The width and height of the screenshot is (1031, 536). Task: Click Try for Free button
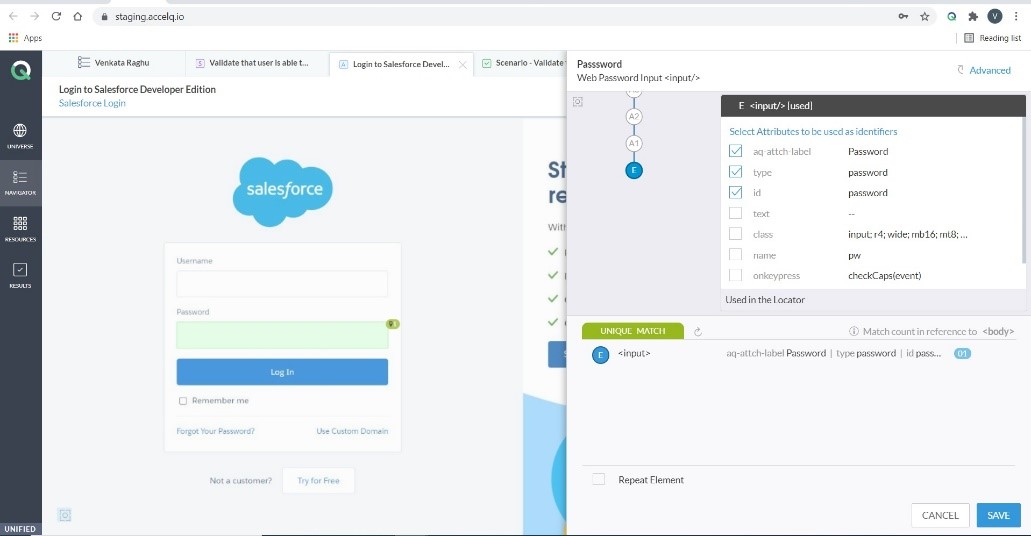coord(318,480)
